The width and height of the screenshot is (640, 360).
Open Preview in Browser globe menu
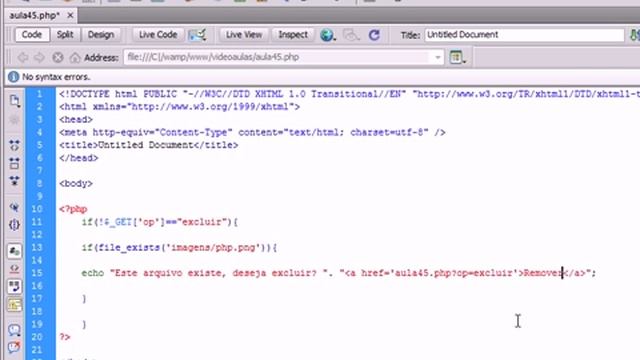click(x=328, y=35)
